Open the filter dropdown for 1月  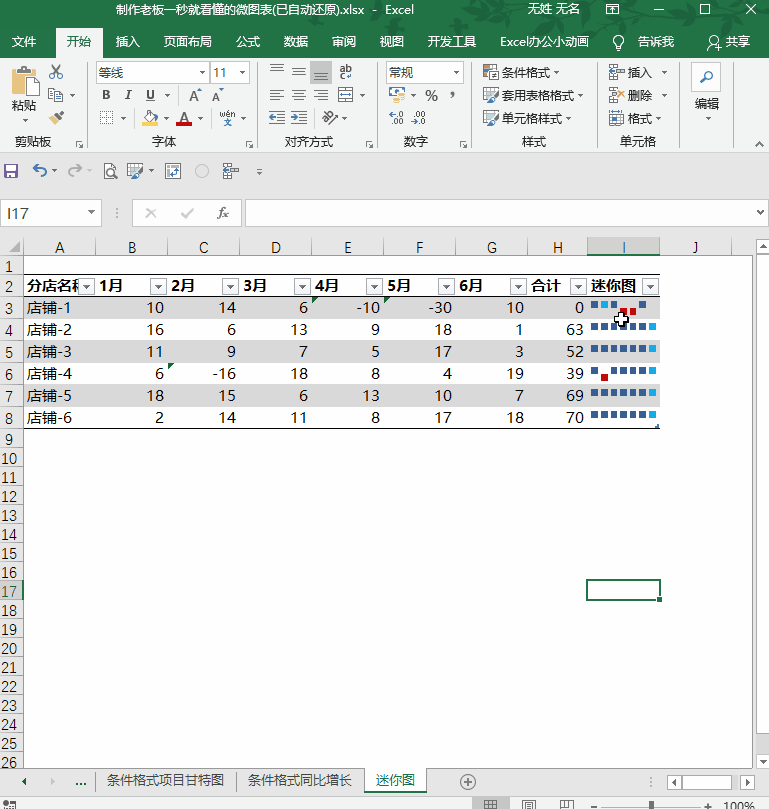pos(158,286)
